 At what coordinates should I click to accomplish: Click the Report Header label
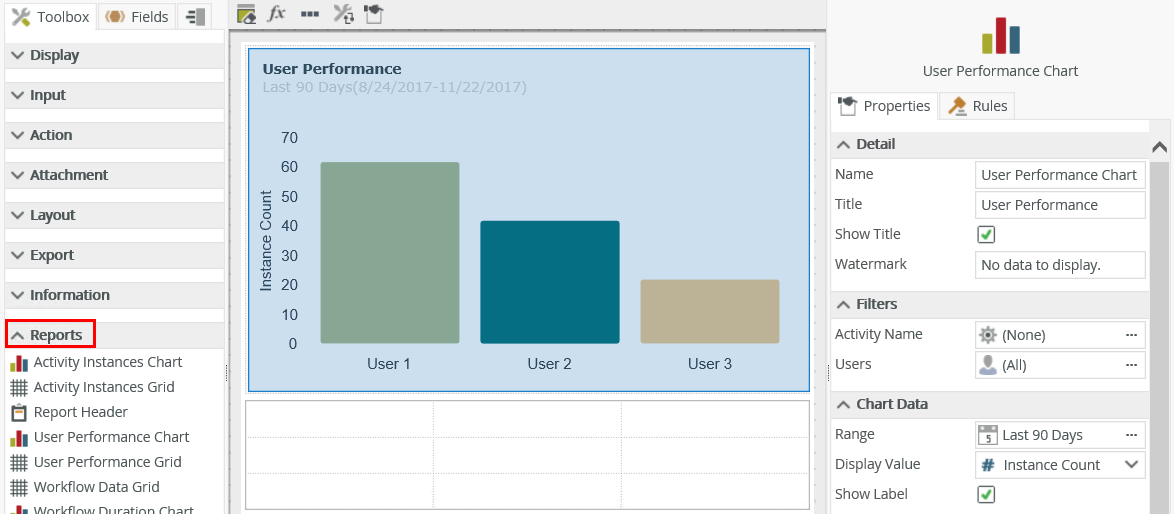pos(81,412)
